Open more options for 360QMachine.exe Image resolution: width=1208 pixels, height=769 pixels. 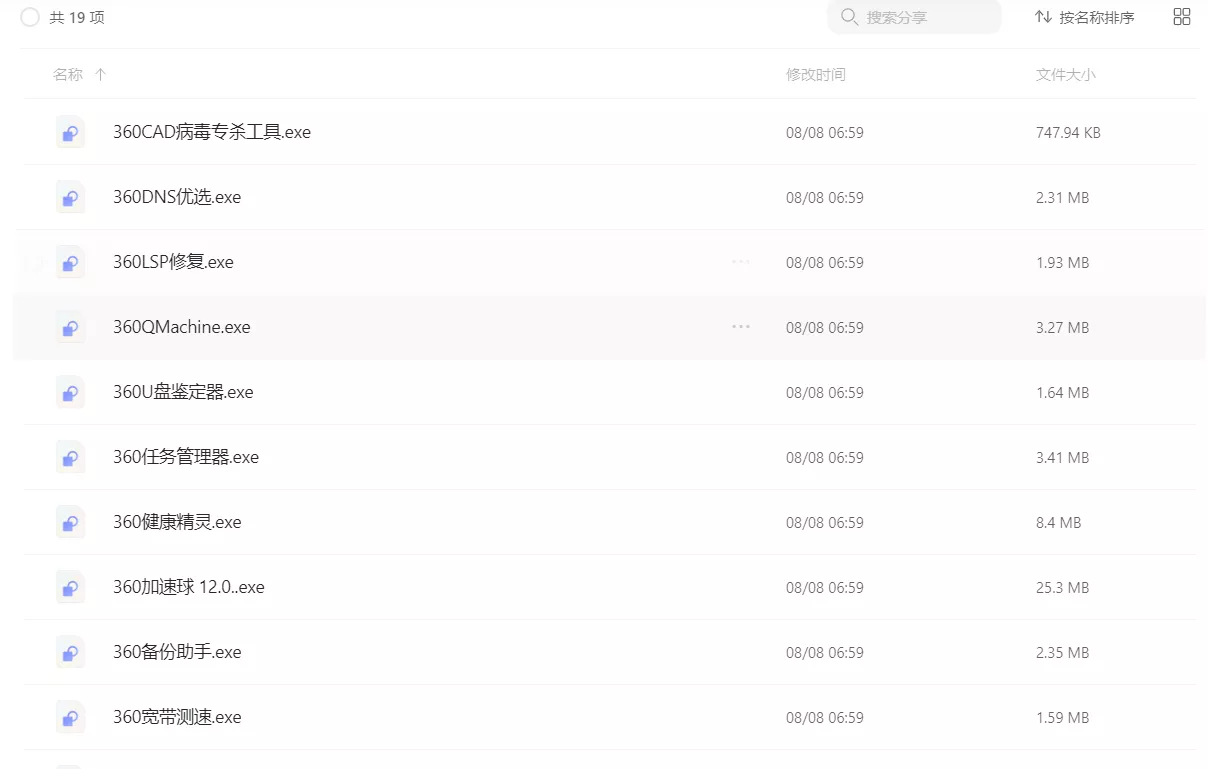(x=741, y=327)
